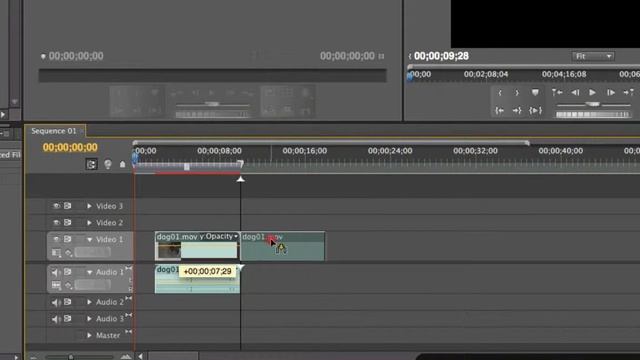Toggle sync lock for Video 1
The image size is (640, 360).
[68, 240]
